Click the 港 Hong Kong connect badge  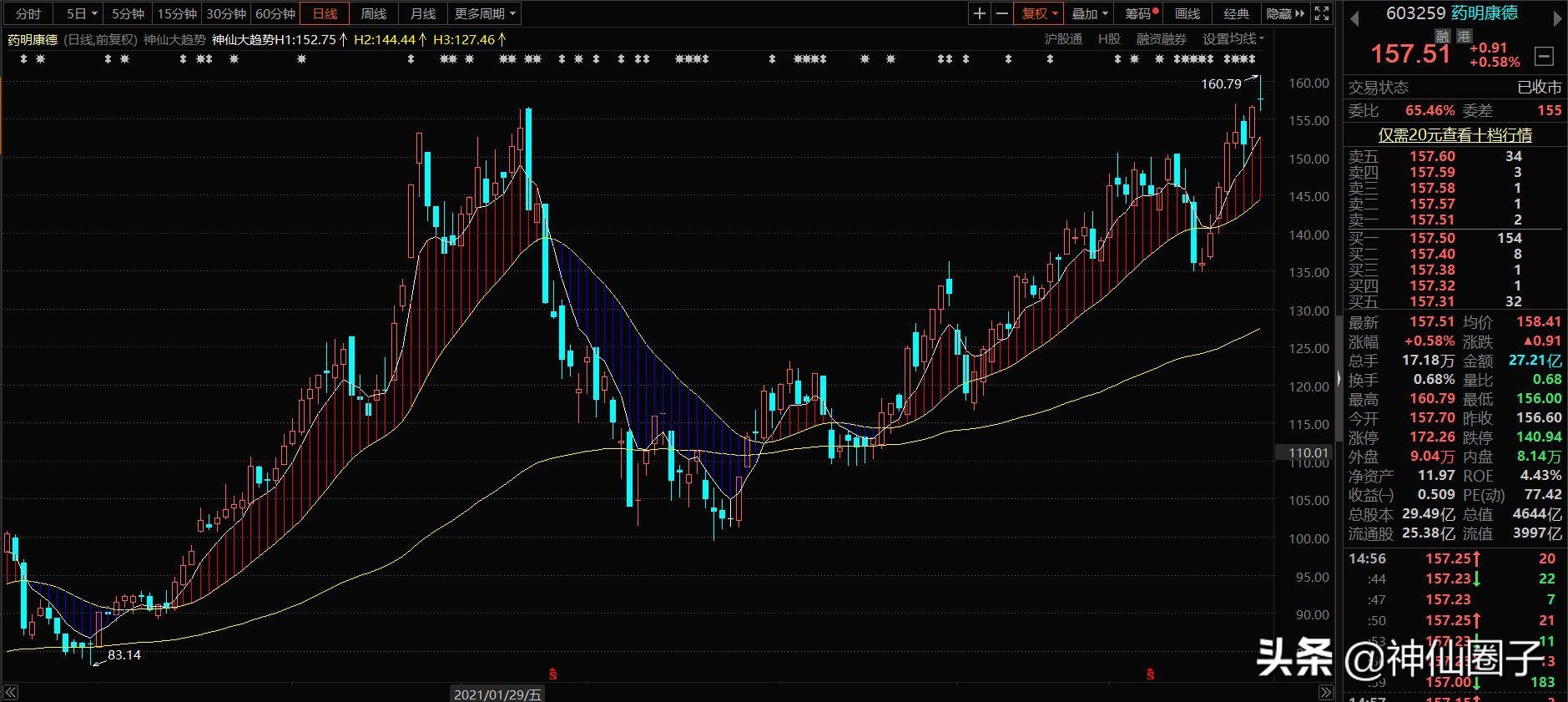1465,36
